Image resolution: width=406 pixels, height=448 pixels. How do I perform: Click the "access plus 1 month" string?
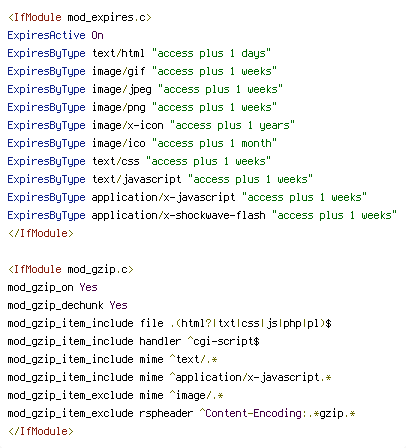click(214, 143)
